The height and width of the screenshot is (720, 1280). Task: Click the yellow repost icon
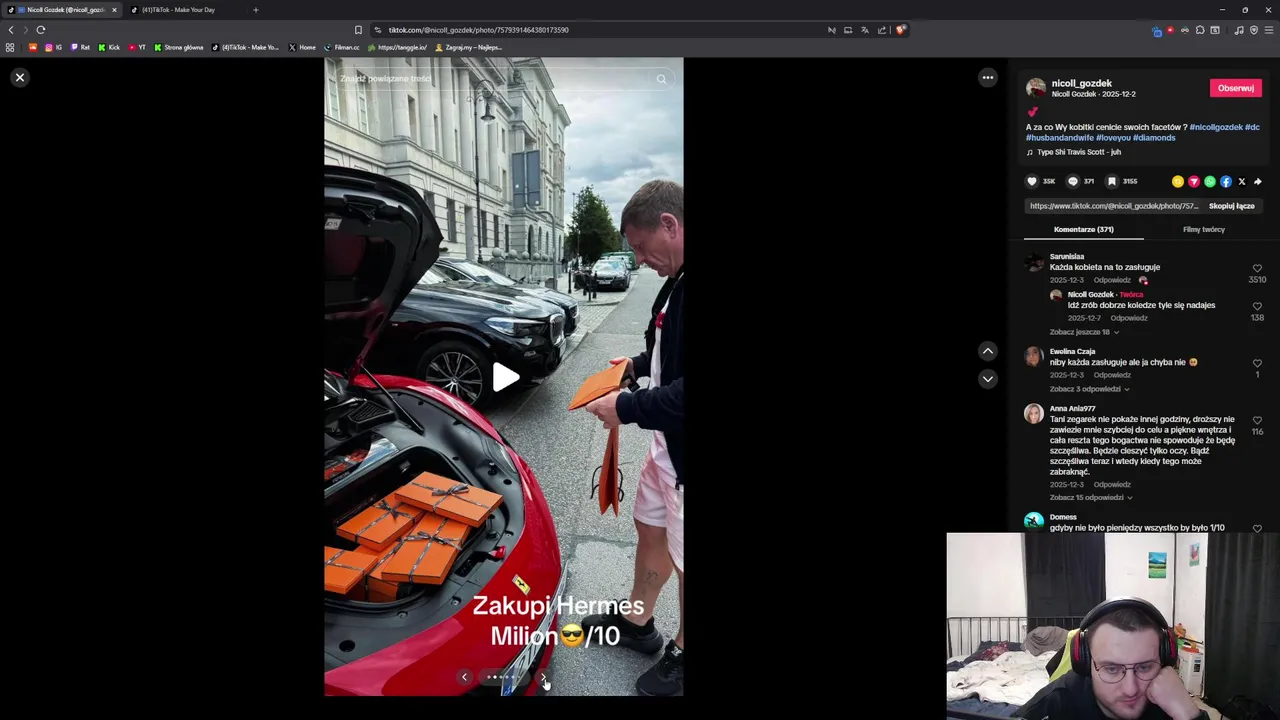point(1178,181)
